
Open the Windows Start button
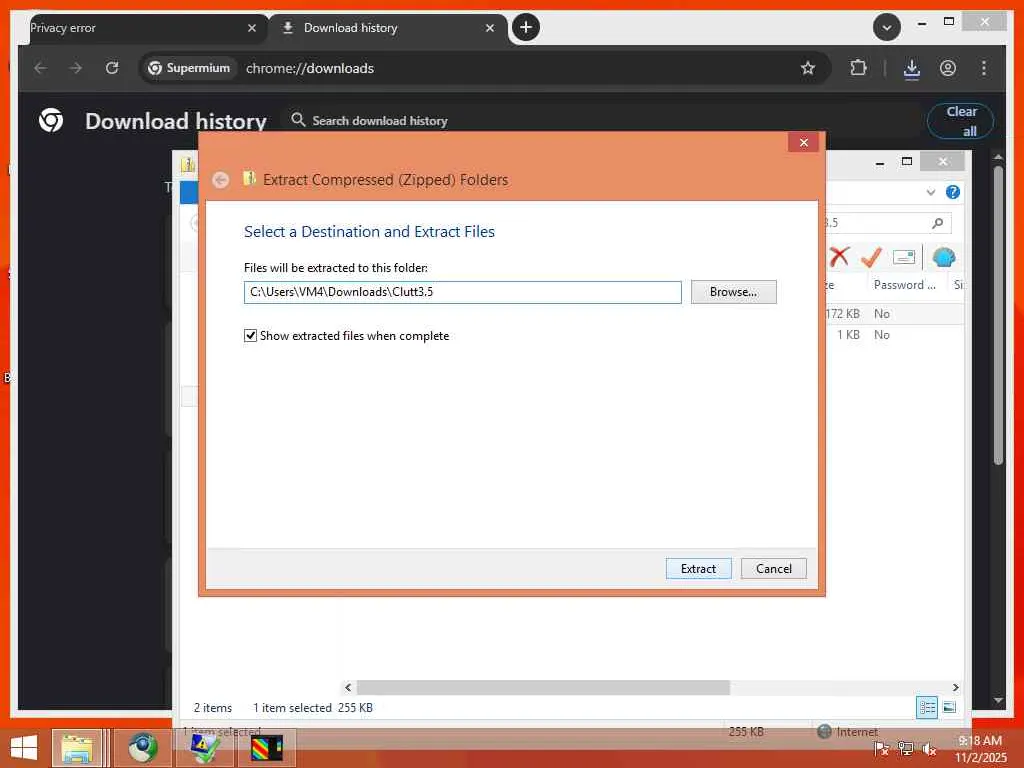pos(24,748)
